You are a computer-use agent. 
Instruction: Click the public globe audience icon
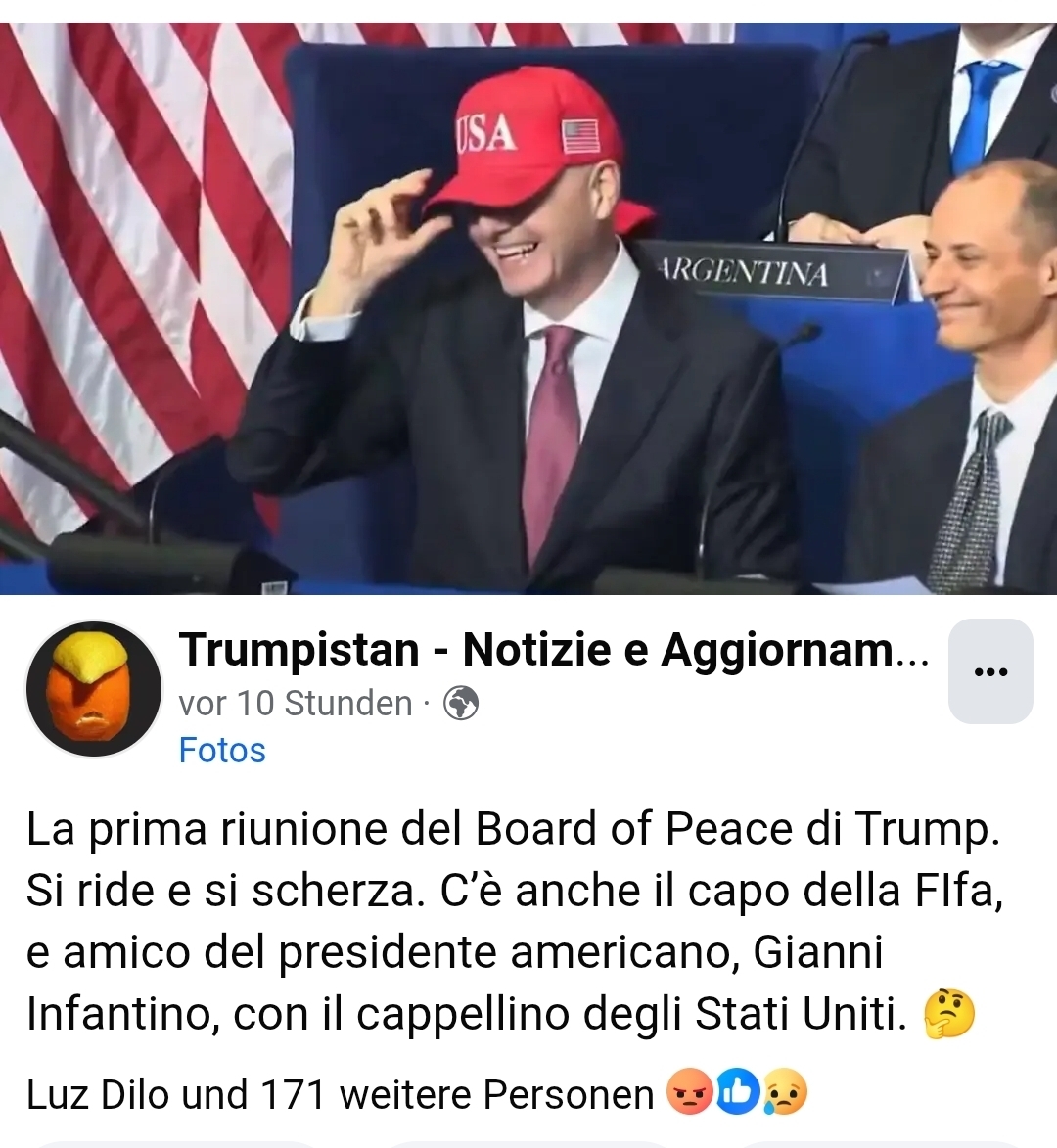click(x=462, y=704)
